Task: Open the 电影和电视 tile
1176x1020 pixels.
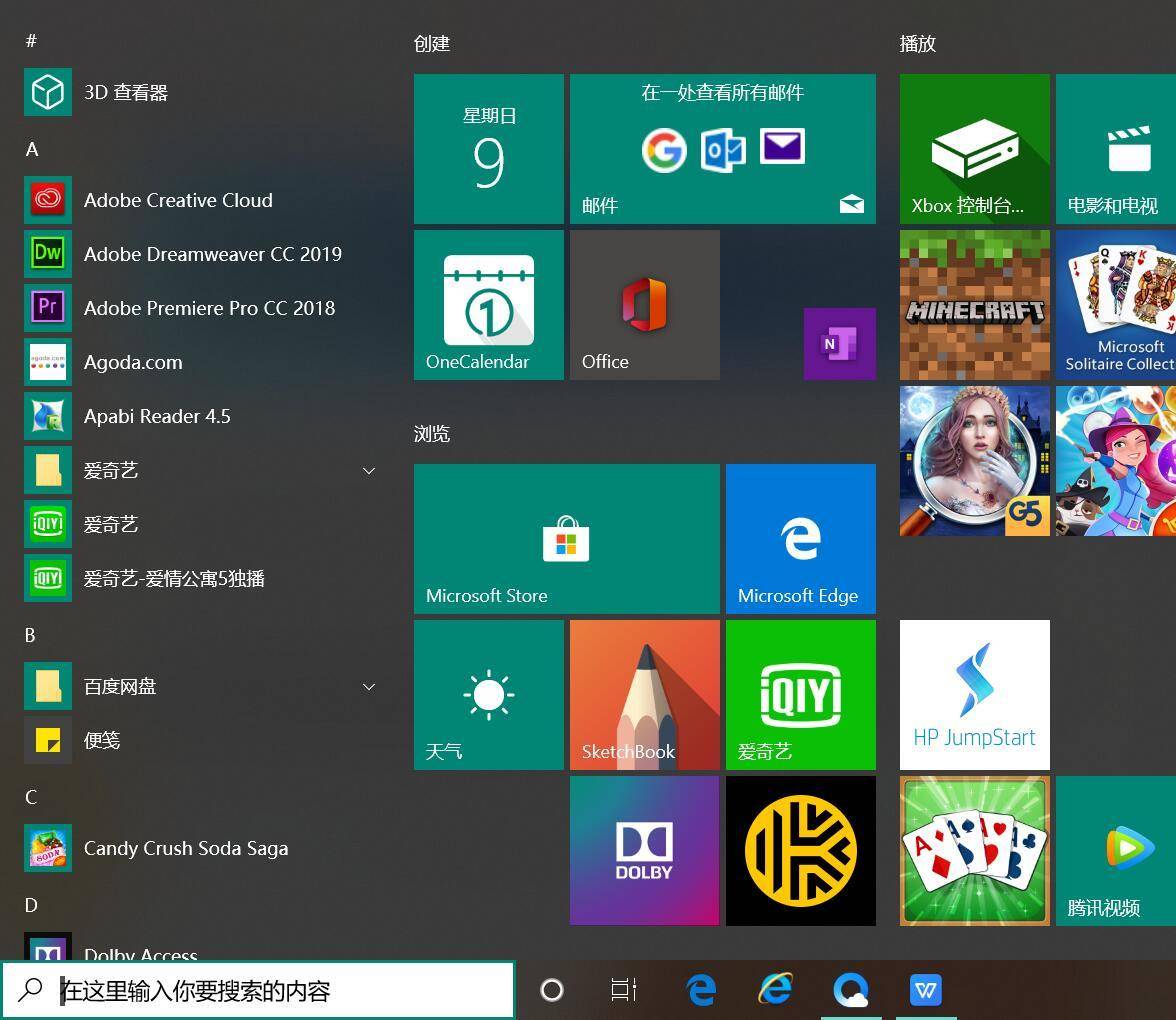Action: pyautogui.click(x=1116, y=149)
